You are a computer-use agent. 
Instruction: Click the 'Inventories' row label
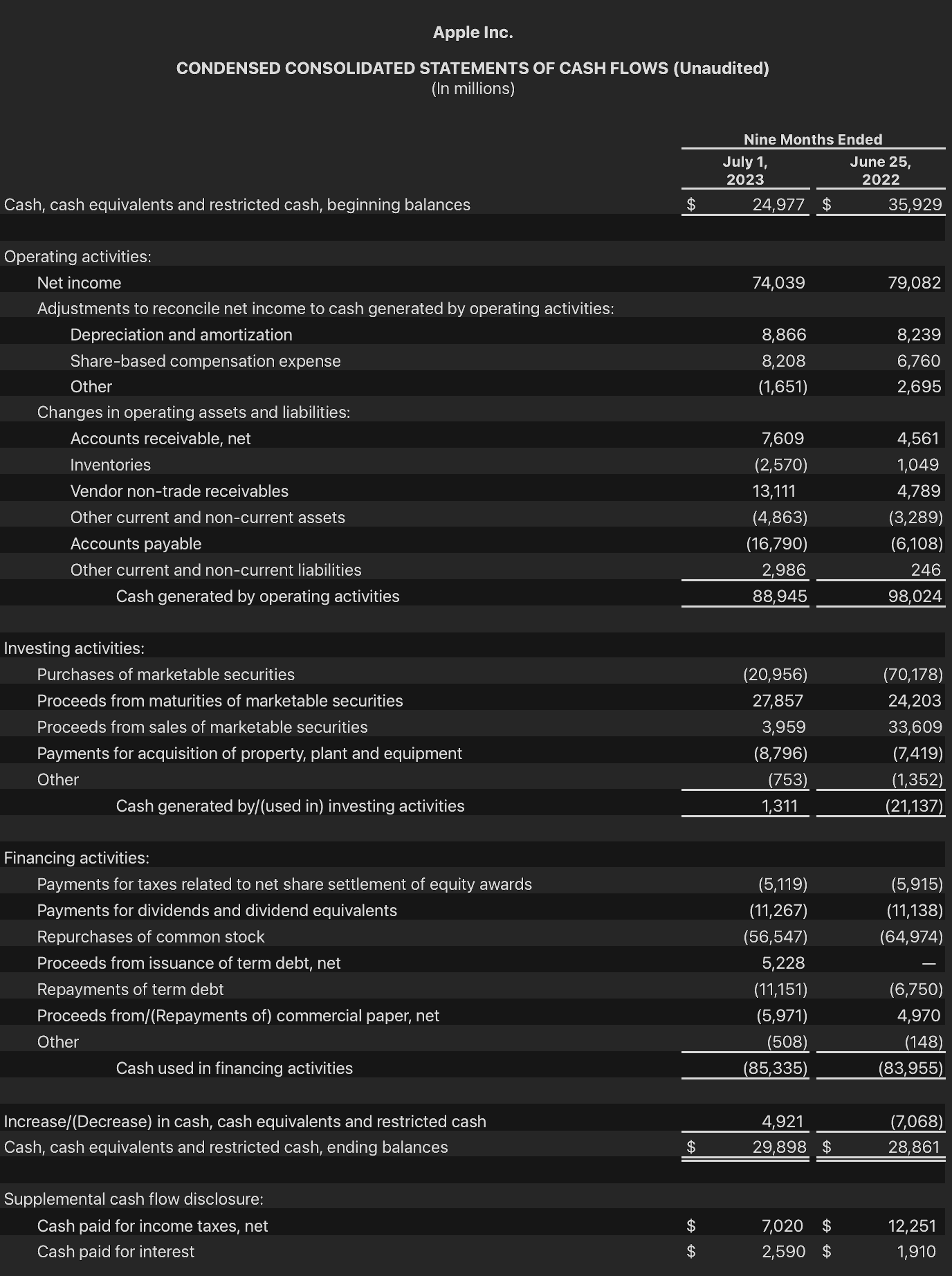click(x=111, y=465)
